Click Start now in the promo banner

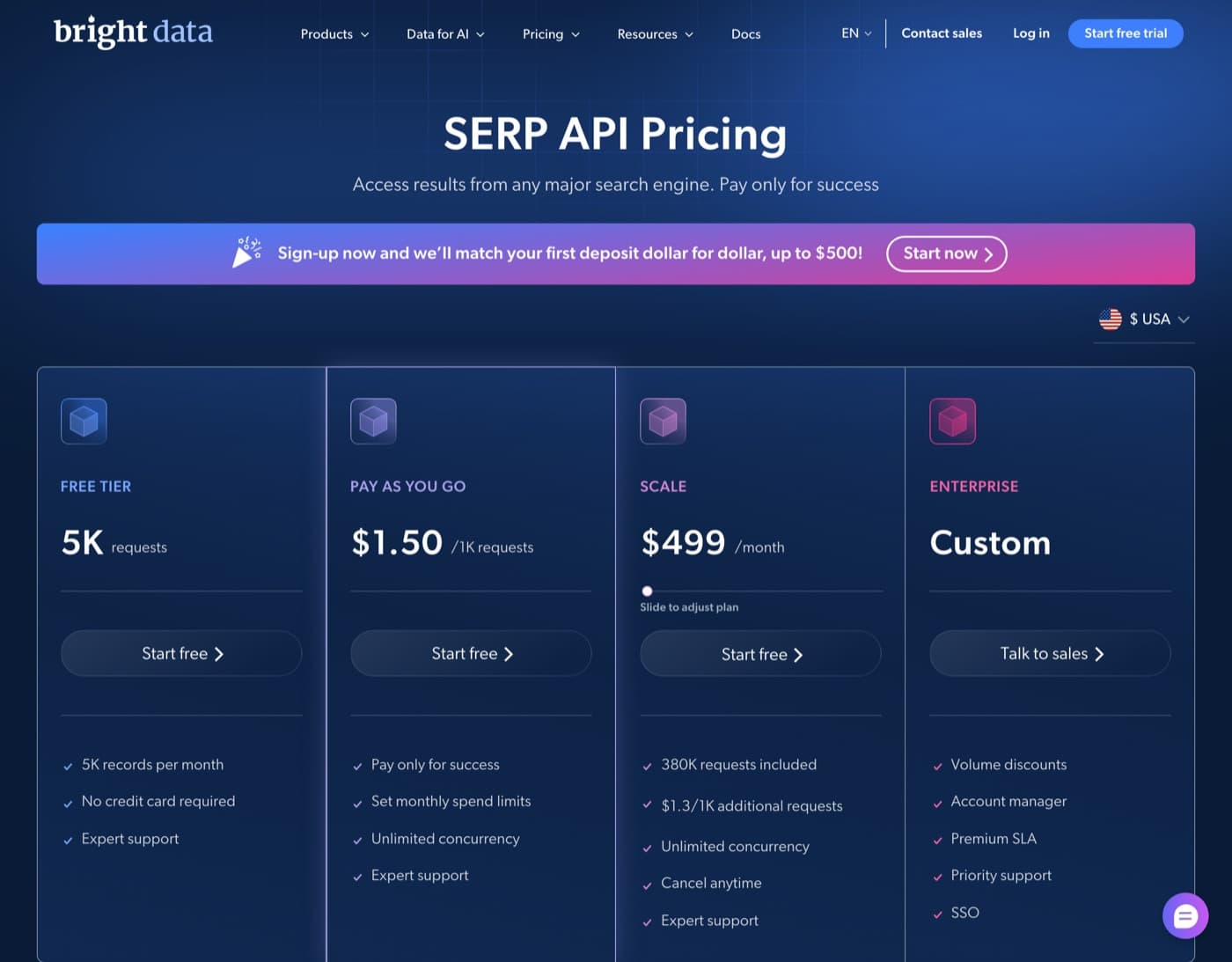(x=947, y=253)
